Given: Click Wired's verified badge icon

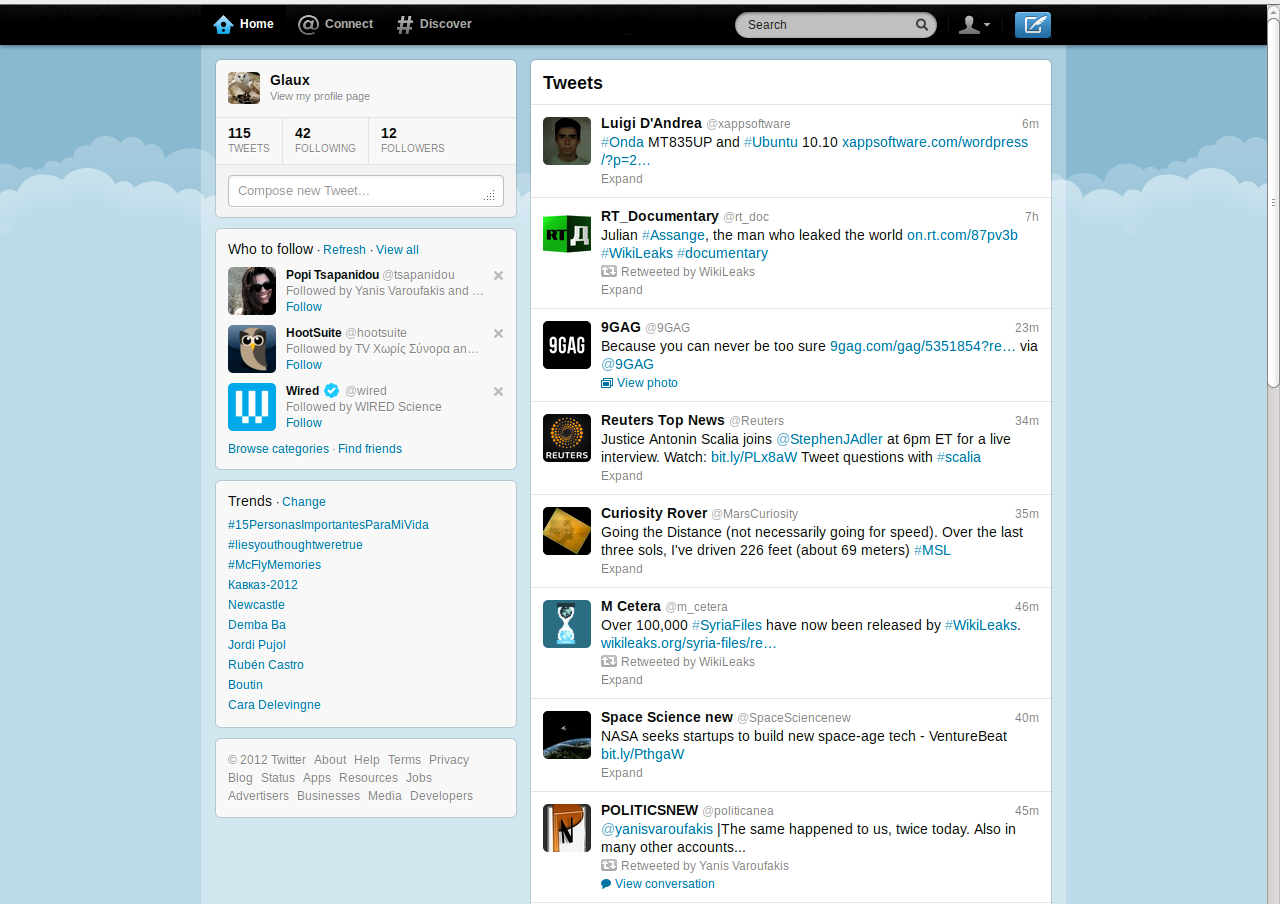Looking at the screenshot, I should (x=332, y=391).
